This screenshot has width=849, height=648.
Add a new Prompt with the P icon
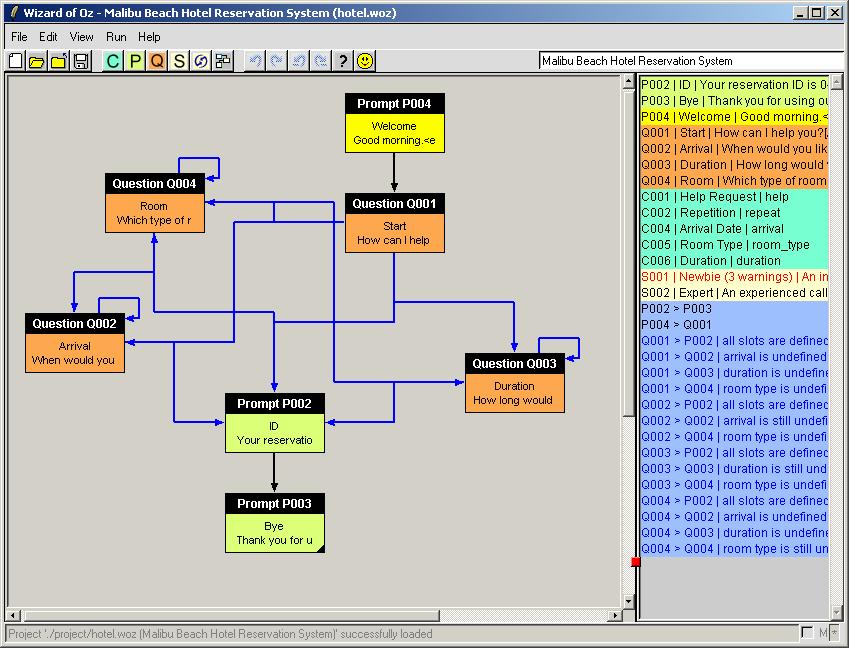coord(135,61)
